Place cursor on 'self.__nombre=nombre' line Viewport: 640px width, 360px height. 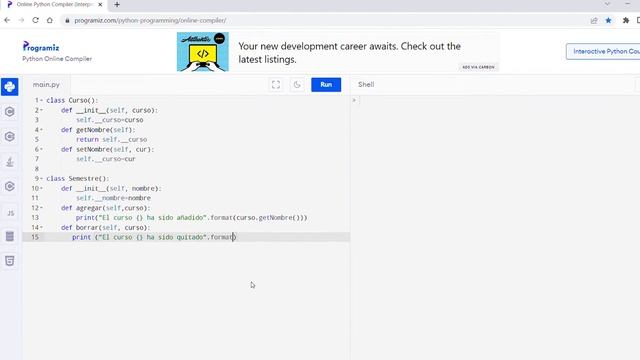[x=113, y=198]
